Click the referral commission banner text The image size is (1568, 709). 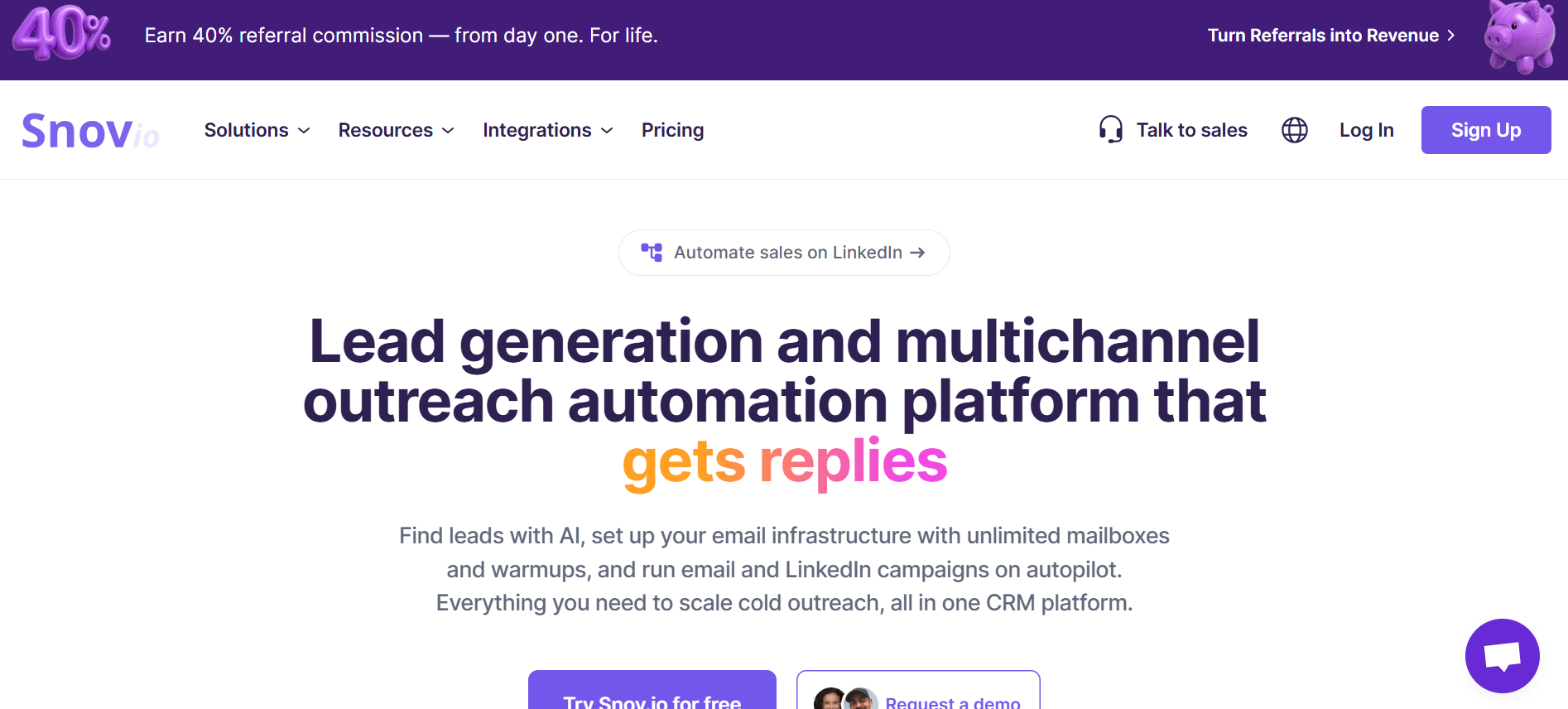(x=401, y=36)
